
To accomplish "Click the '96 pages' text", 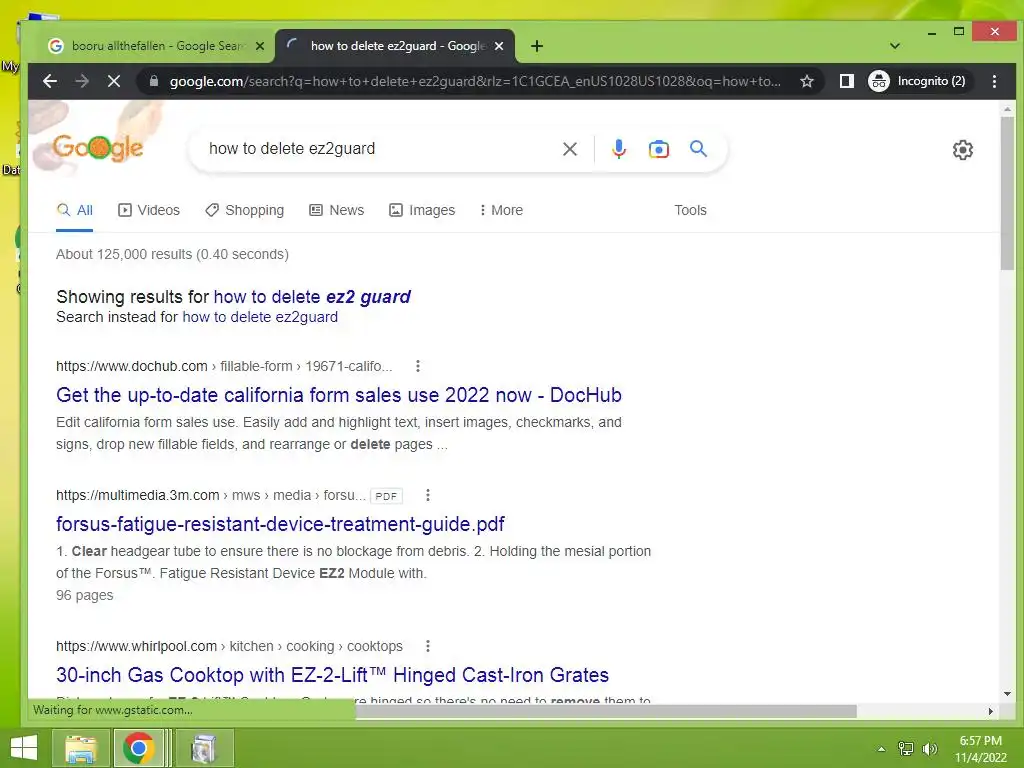I will 85,596.
